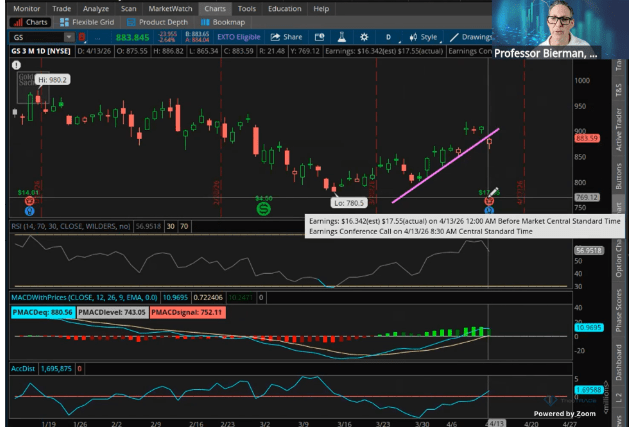Toggle the Phase Scores sidebar panel
The width and height of the screenshot is (635, 427).
coord(618,310)
